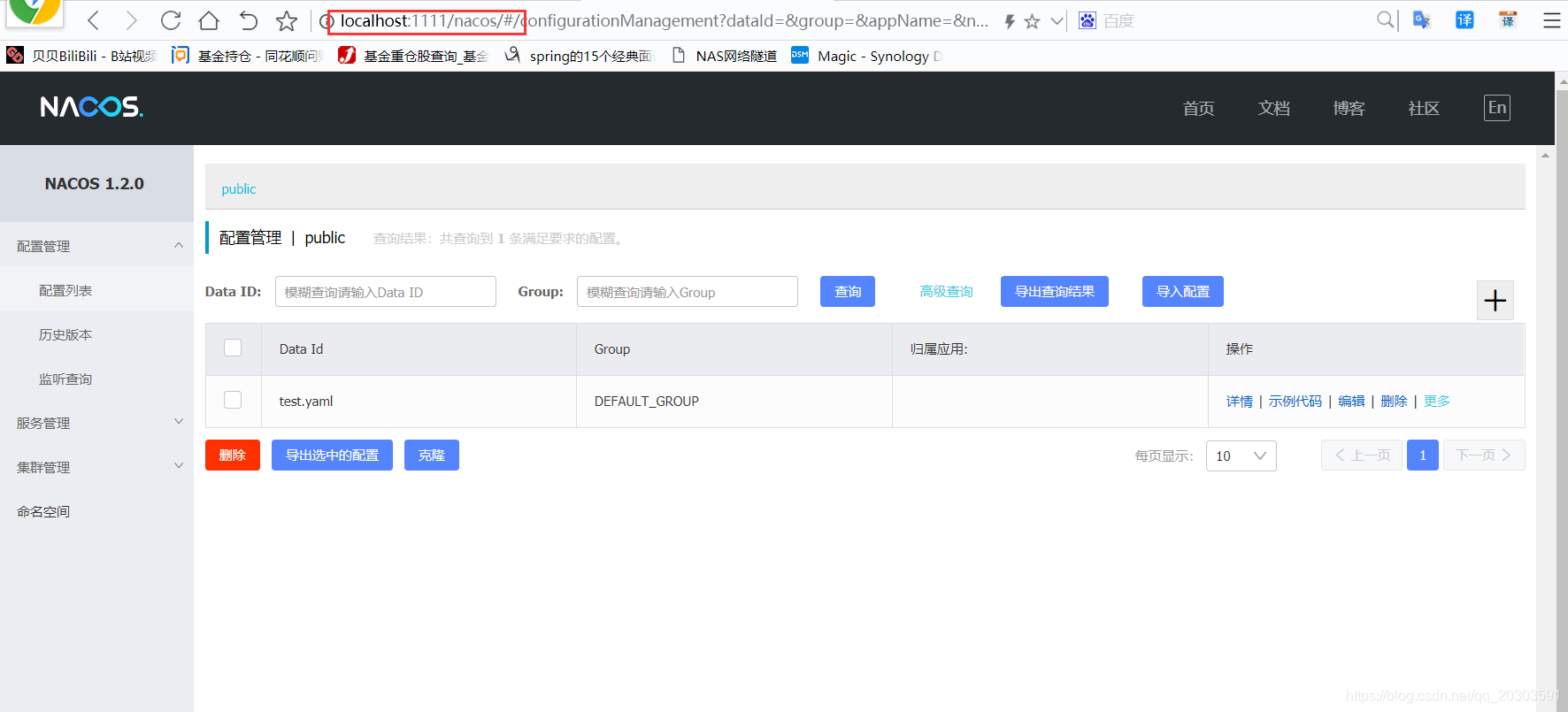The width and height of the screenshot is (1568, 712).
Task: Open browser home page icon
Action: click(209, 20)
